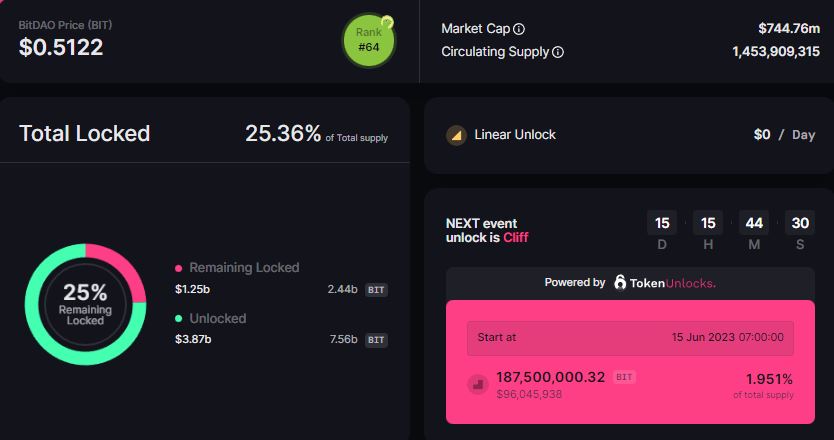
Task: Open the TokenUnlocks powered-by link
Action: coord(665,283)
